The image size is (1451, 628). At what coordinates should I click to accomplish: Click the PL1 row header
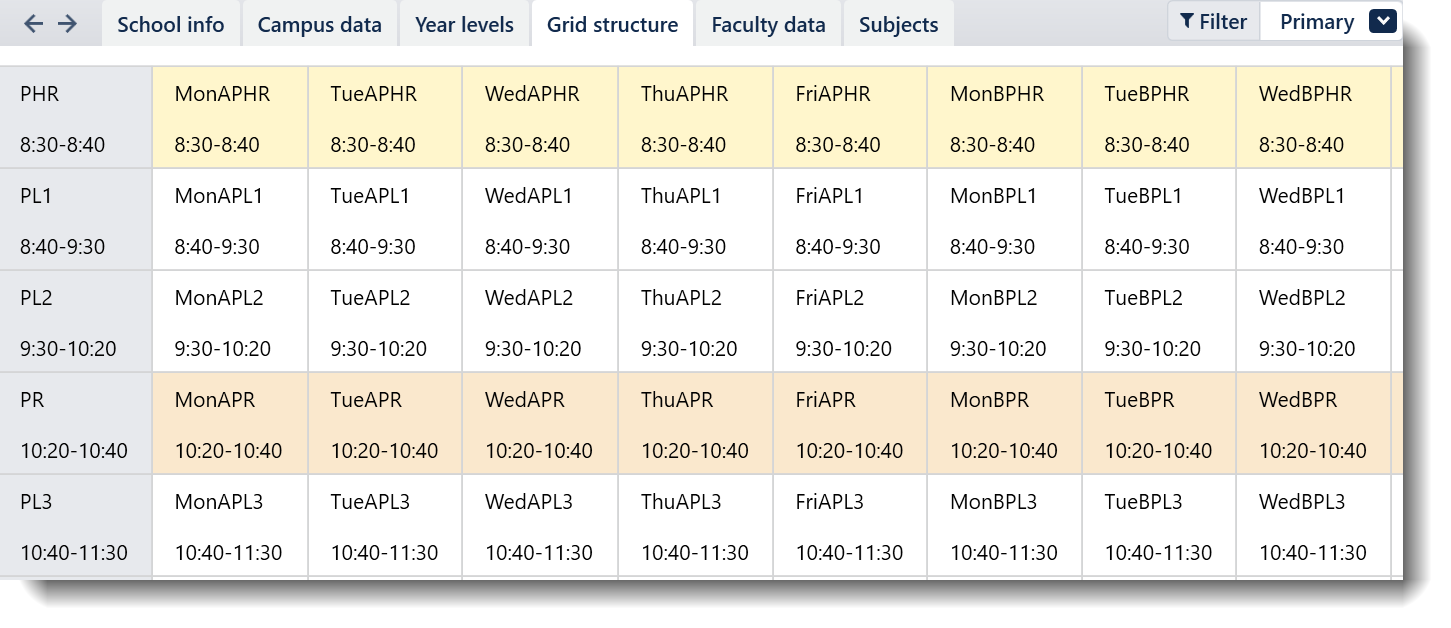pos(76,220)
